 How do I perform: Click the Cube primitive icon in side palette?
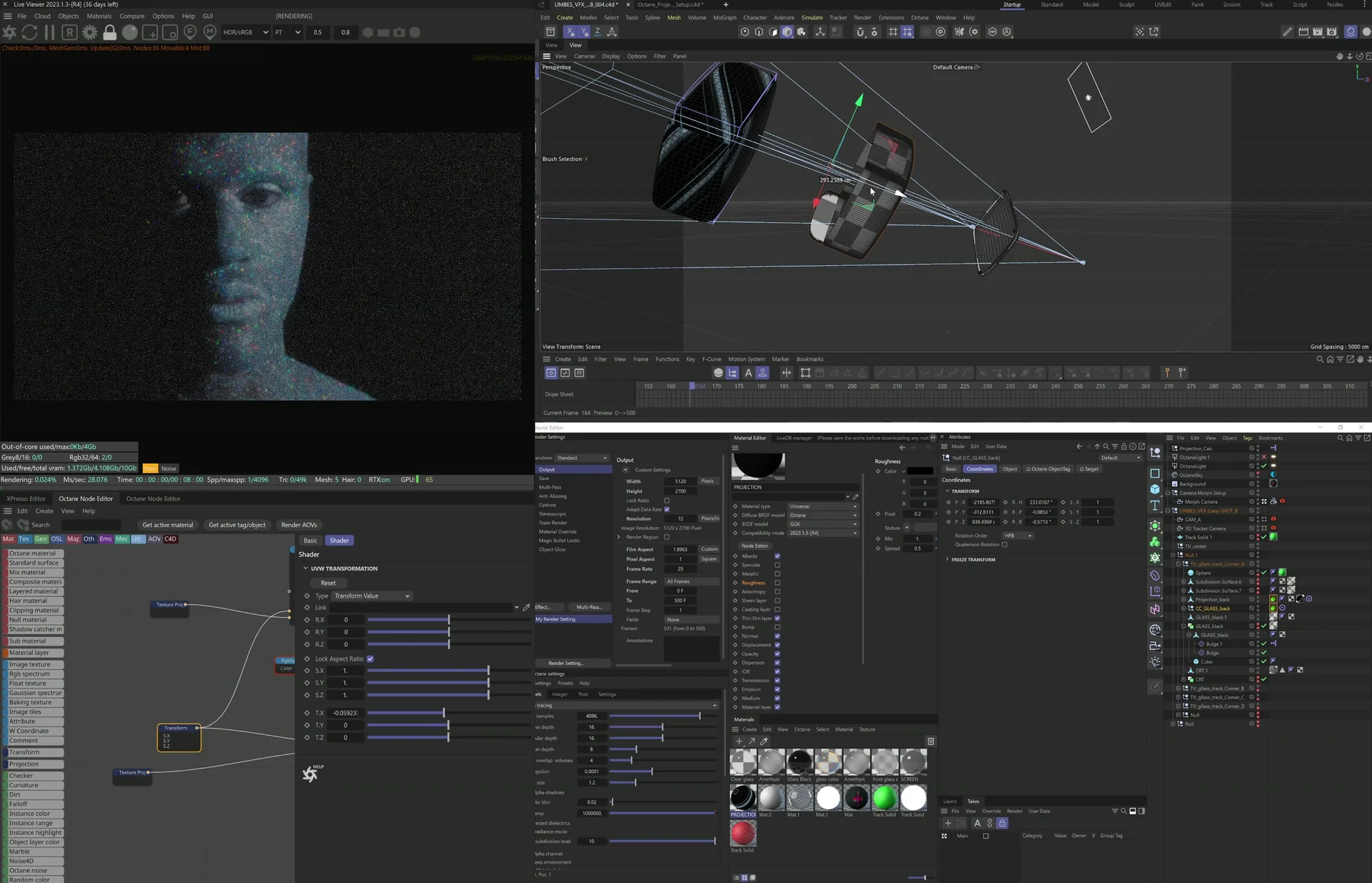tap(1155, 489)
